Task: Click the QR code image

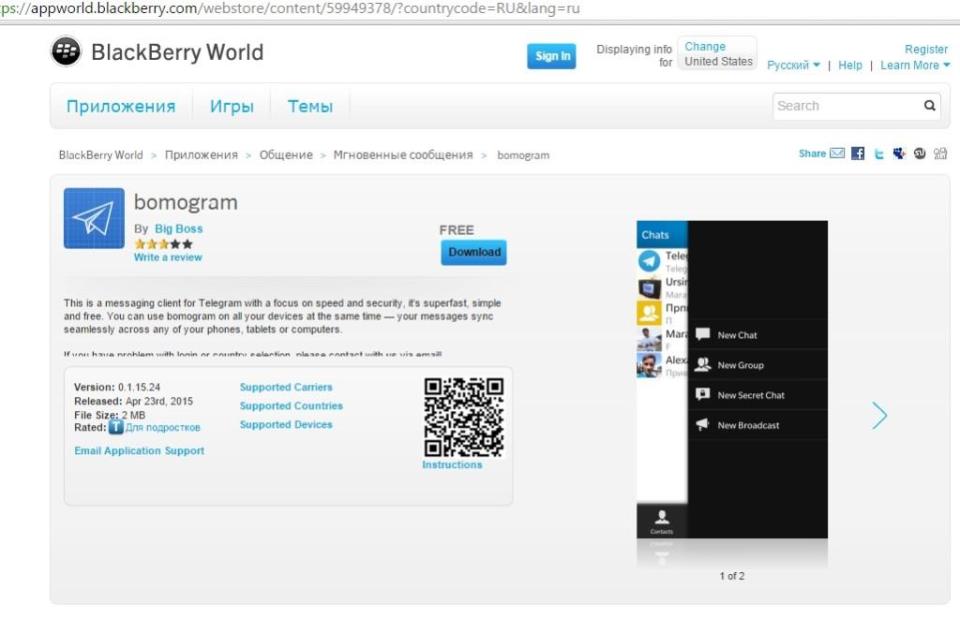Action: (x=464, y=417)
